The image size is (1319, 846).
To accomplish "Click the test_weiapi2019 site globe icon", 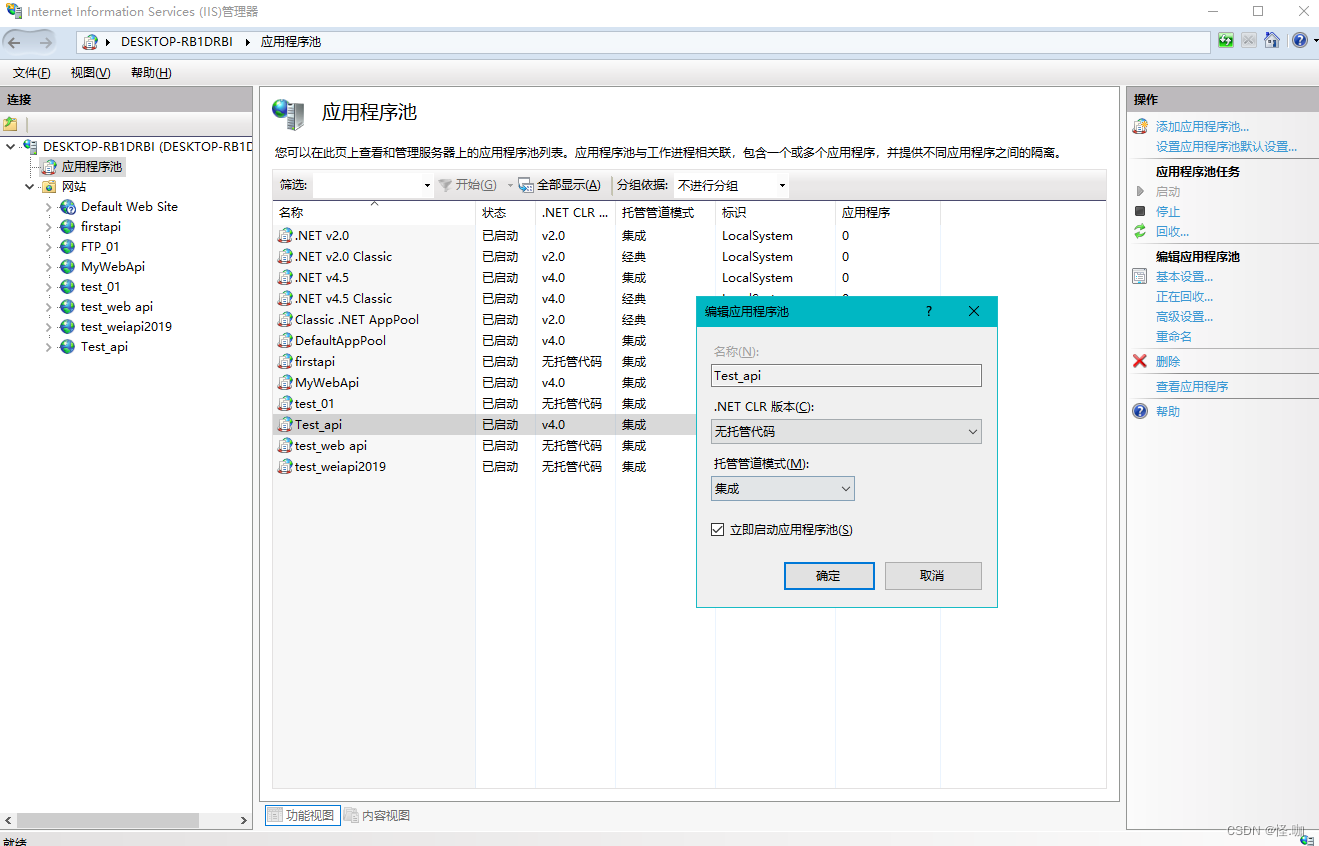I will [67, 327].
